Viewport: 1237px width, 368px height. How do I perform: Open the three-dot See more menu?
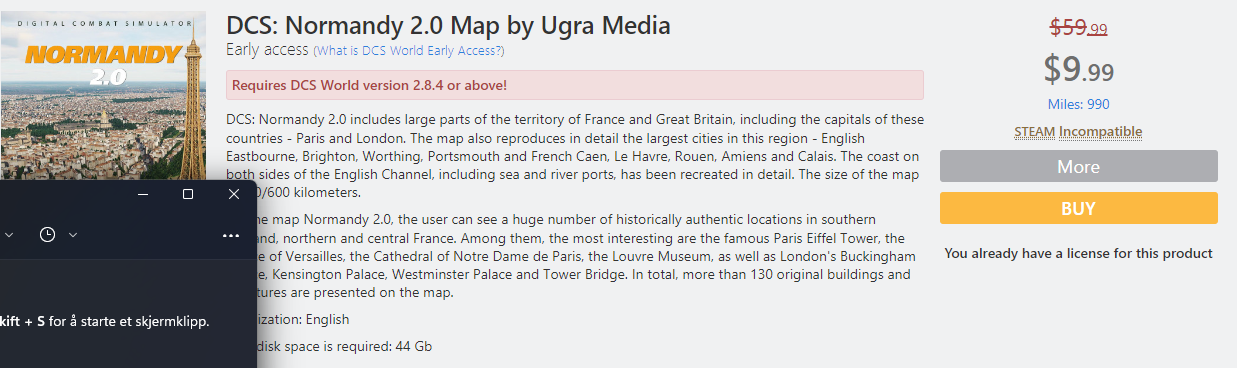(x=231, y=236)
